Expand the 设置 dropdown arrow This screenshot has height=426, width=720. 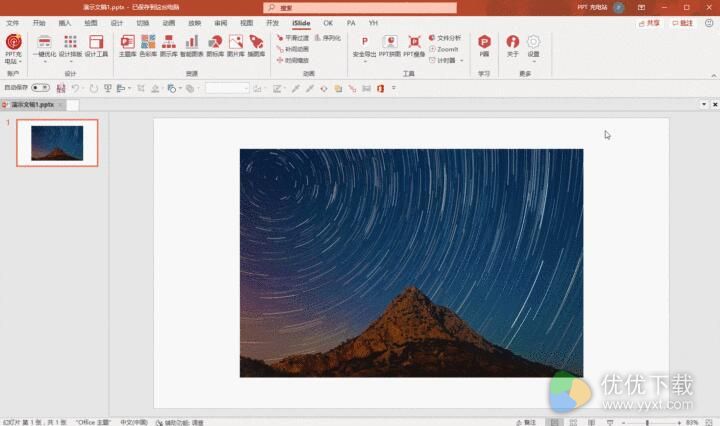click(x=534, y=62)
